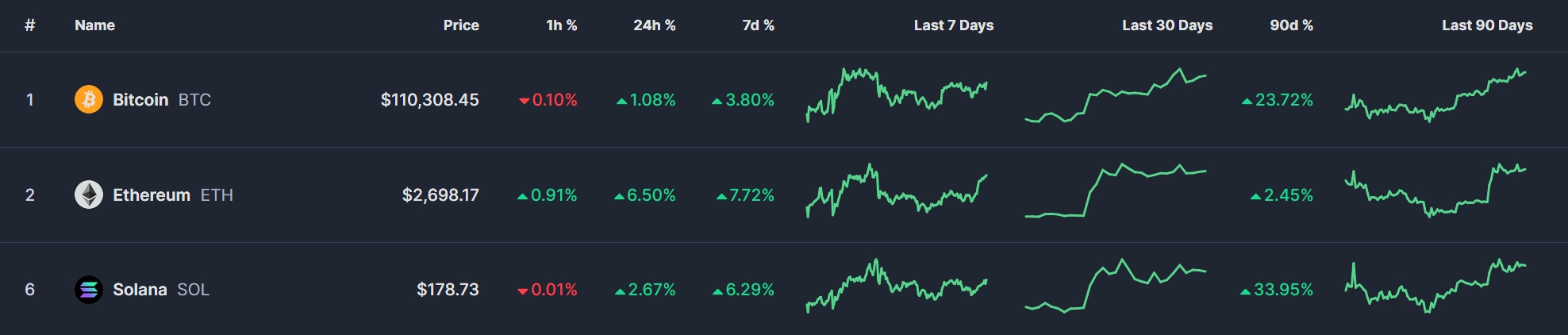Open the Ethereum name link
This screenshot has height=335, width=1568.
(x=152, y=194)
